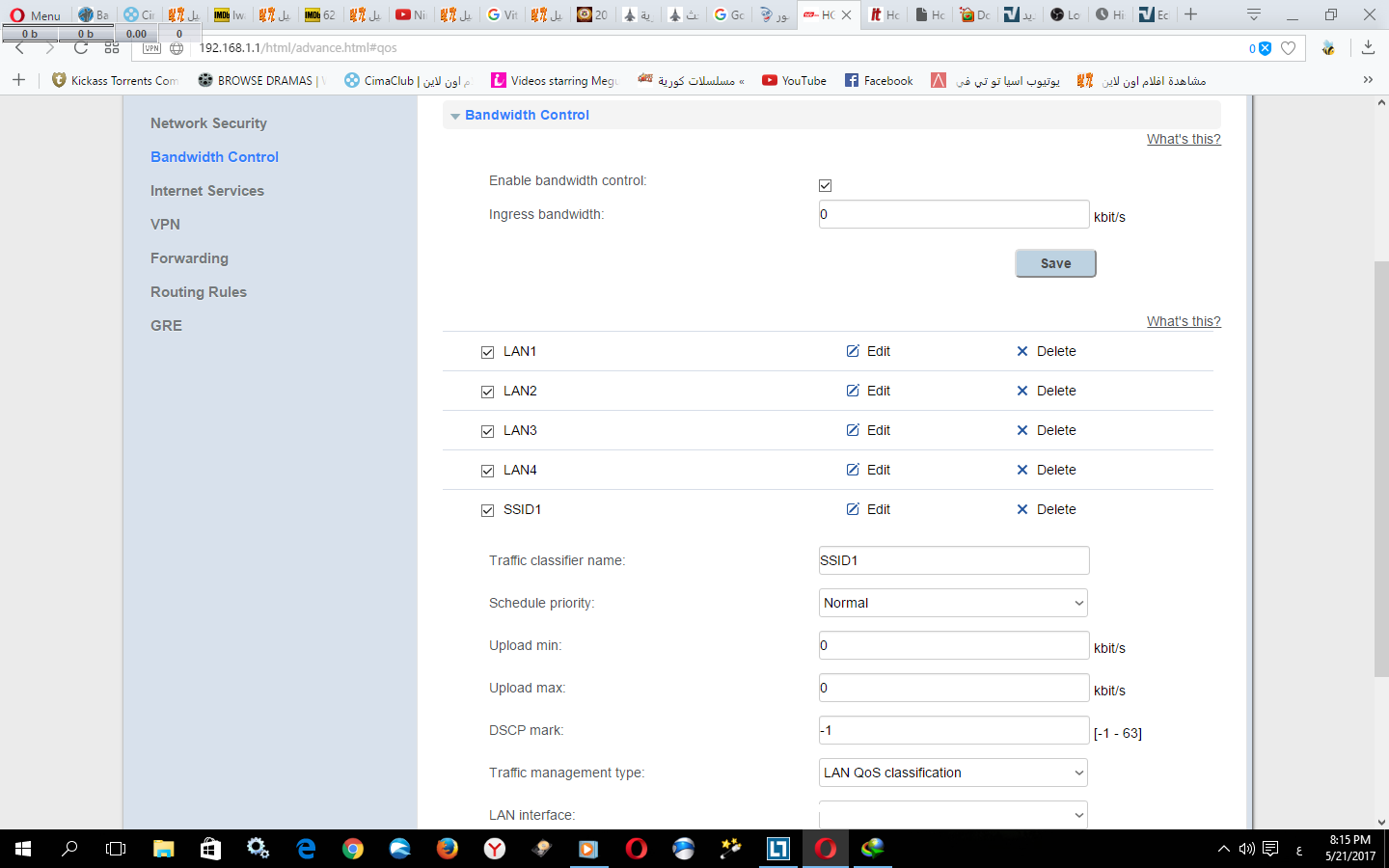Edit the LAN4 entry via its pencil icon
Screen dimensions: 1389x868
[853, 470]
